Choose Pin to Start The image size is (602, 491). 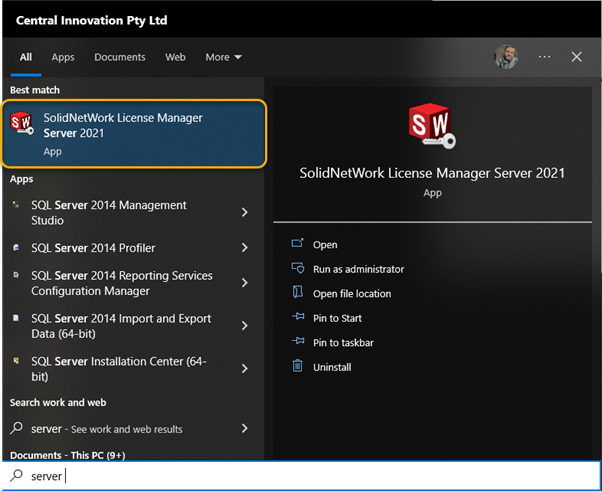pyautogui.click(x=337, y=318)
